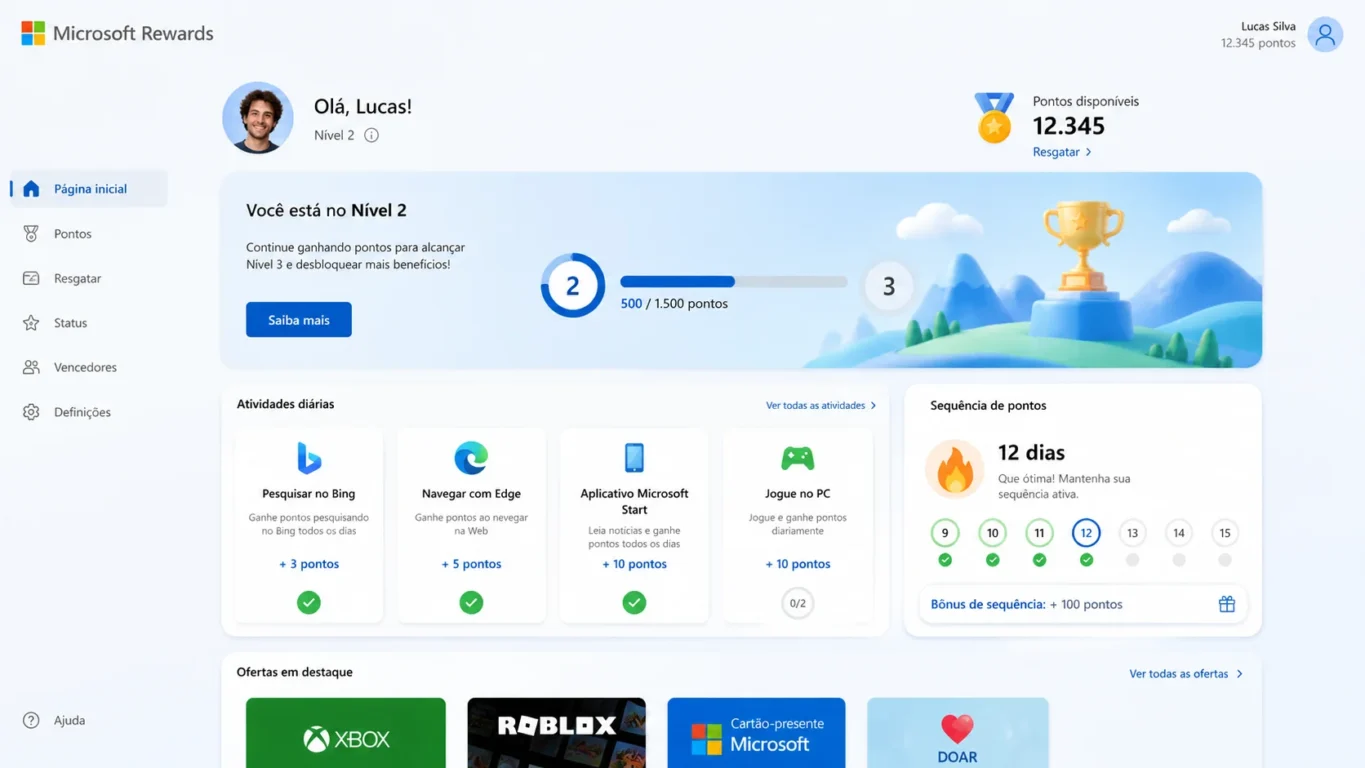Click the Bônus de sequência row
The width and height of the screenshot is (1365, 768).
[1083, 604]
